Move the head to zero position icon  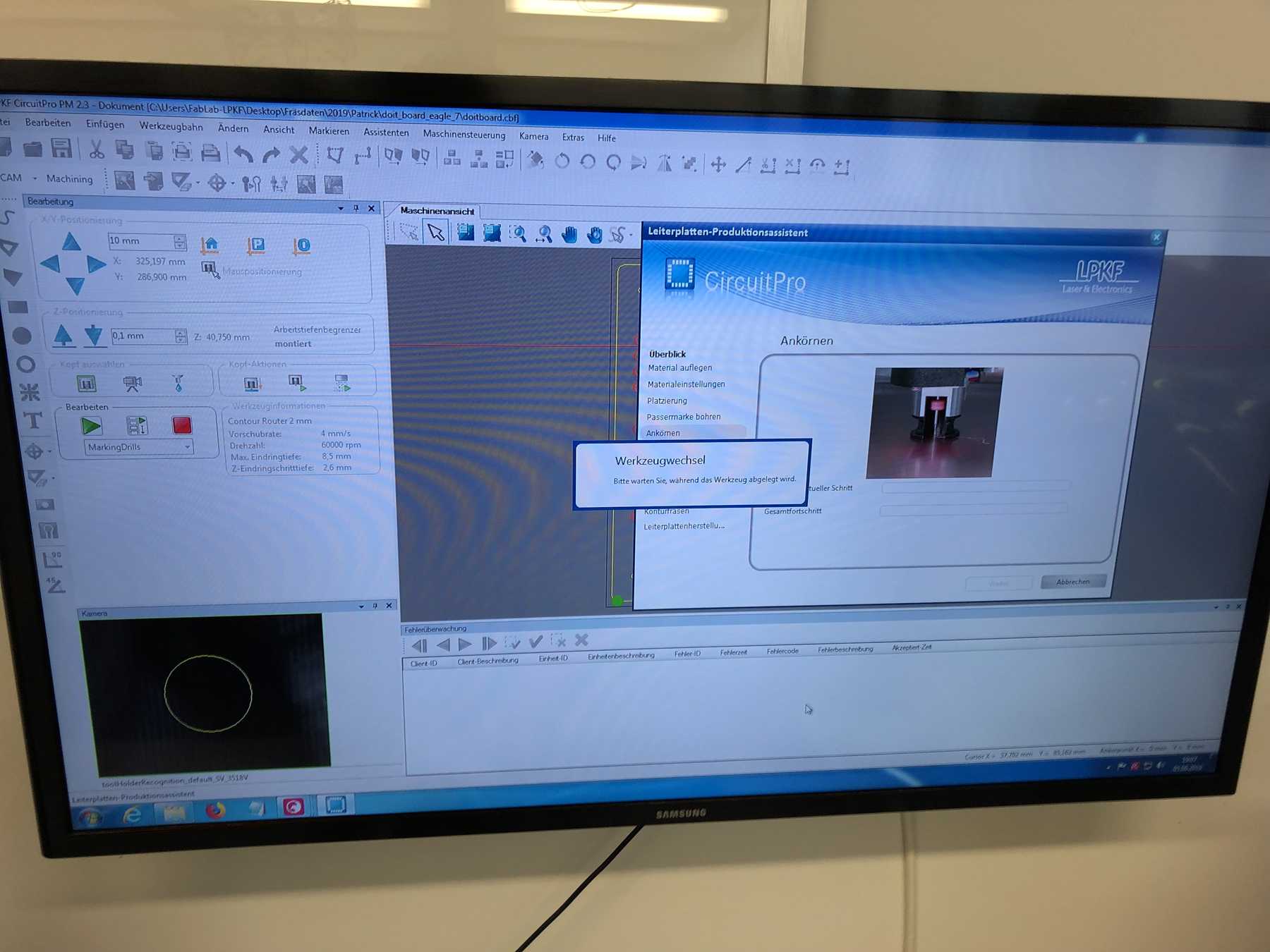click(x=301, y=245)
